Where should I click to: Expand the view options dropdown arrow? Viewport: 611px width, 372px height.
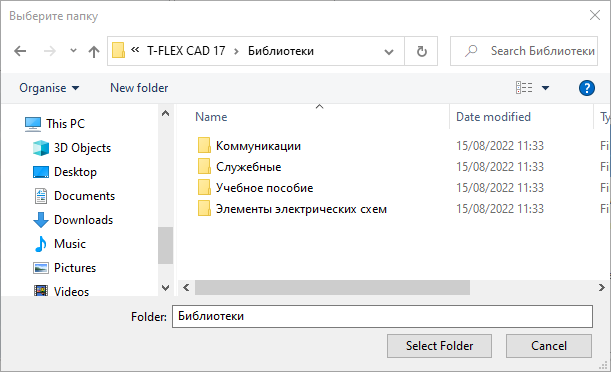[546, 88]
